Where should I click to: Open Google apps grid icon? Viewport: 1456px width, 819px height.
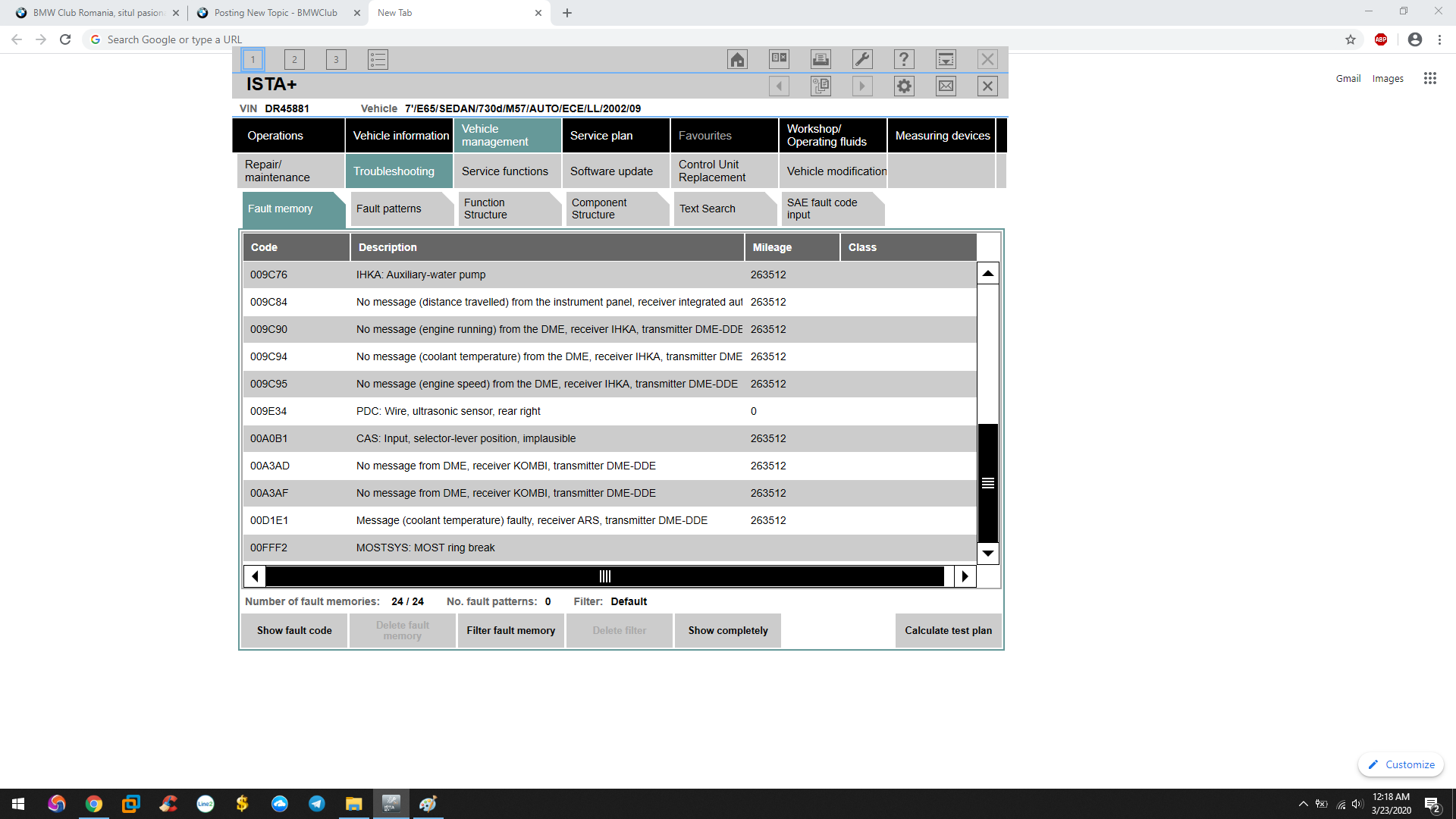tap(1430, 78)
